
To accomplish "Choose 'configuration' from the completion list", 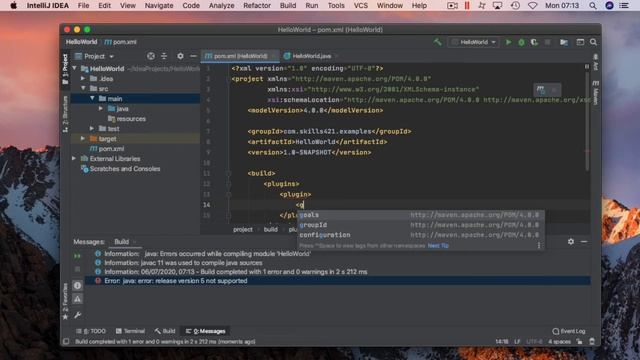I will coord(420,235).
